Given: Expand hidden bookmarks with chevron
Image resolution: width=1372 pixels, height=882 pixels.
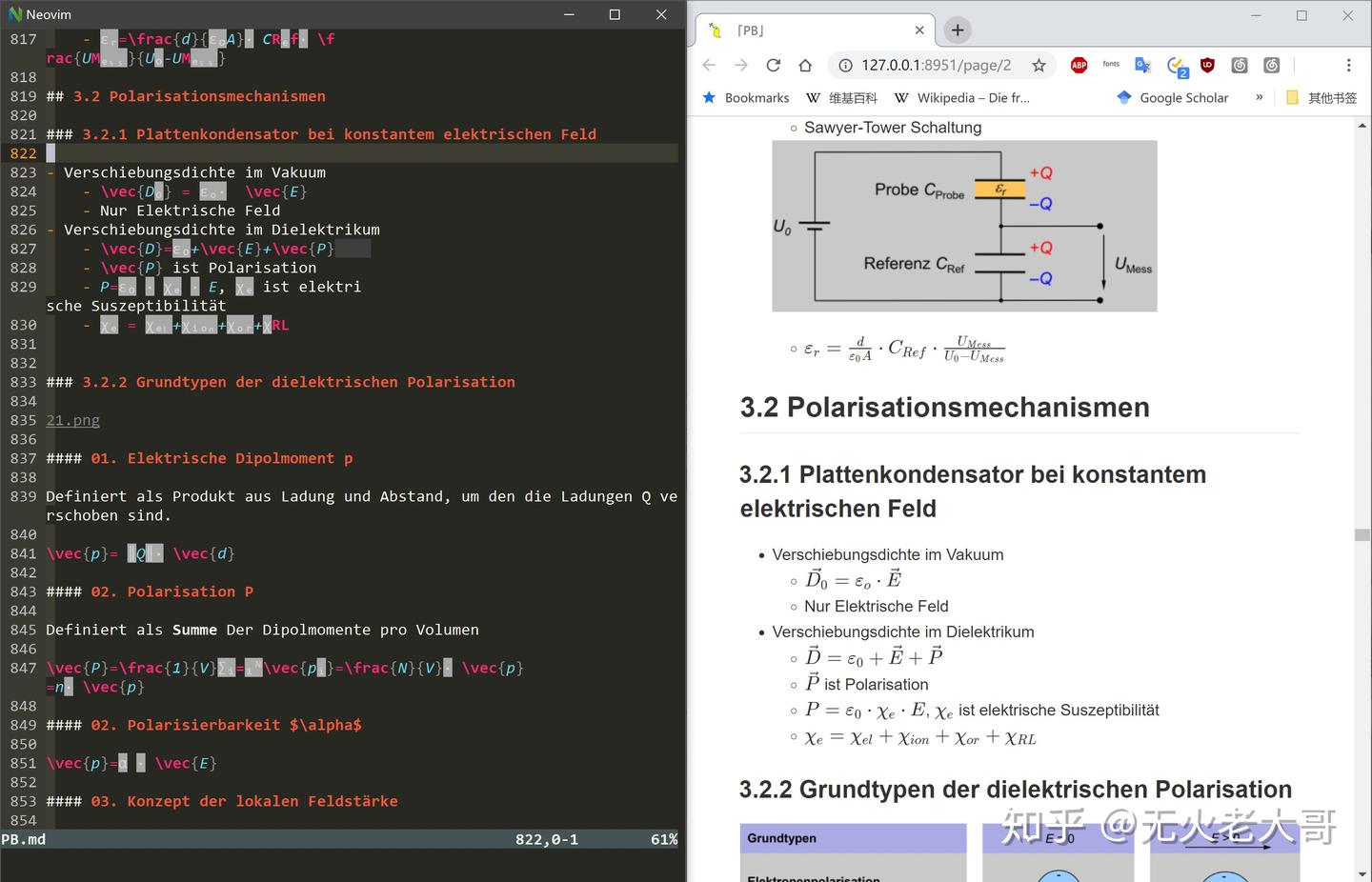Looking at the screenshot, I should [1259, 97].
